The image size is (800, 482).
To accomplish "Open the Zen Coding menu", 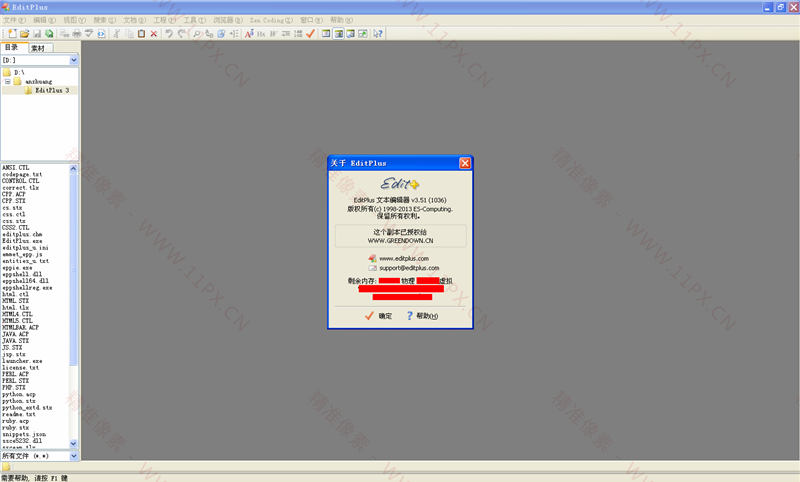I will pyautogui.click(x=271, y=20).
